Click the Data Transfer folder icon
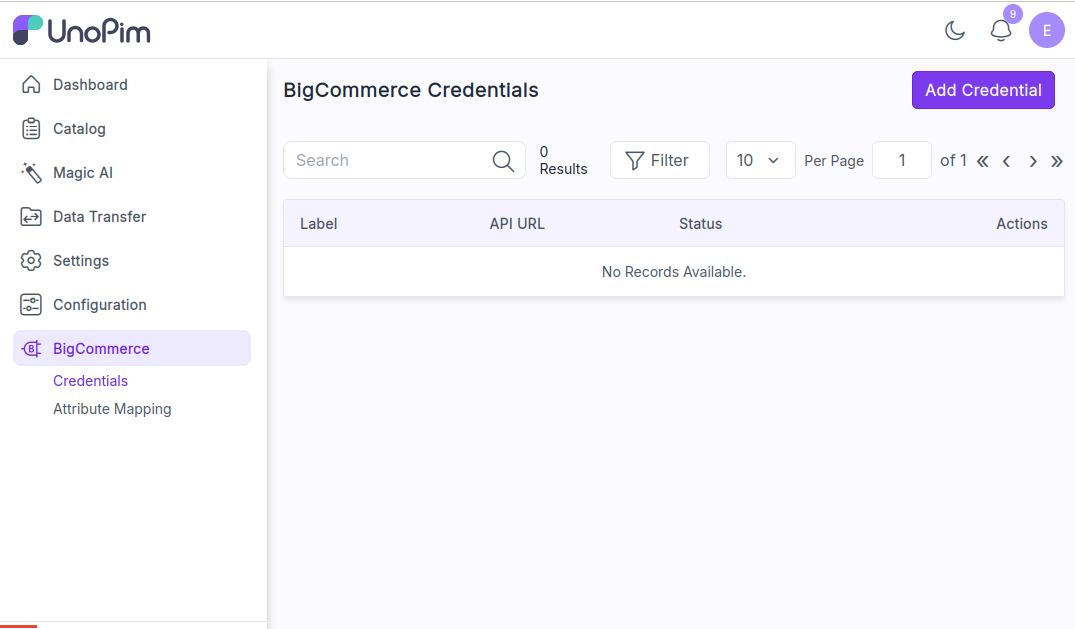 (x=31, y=217)
